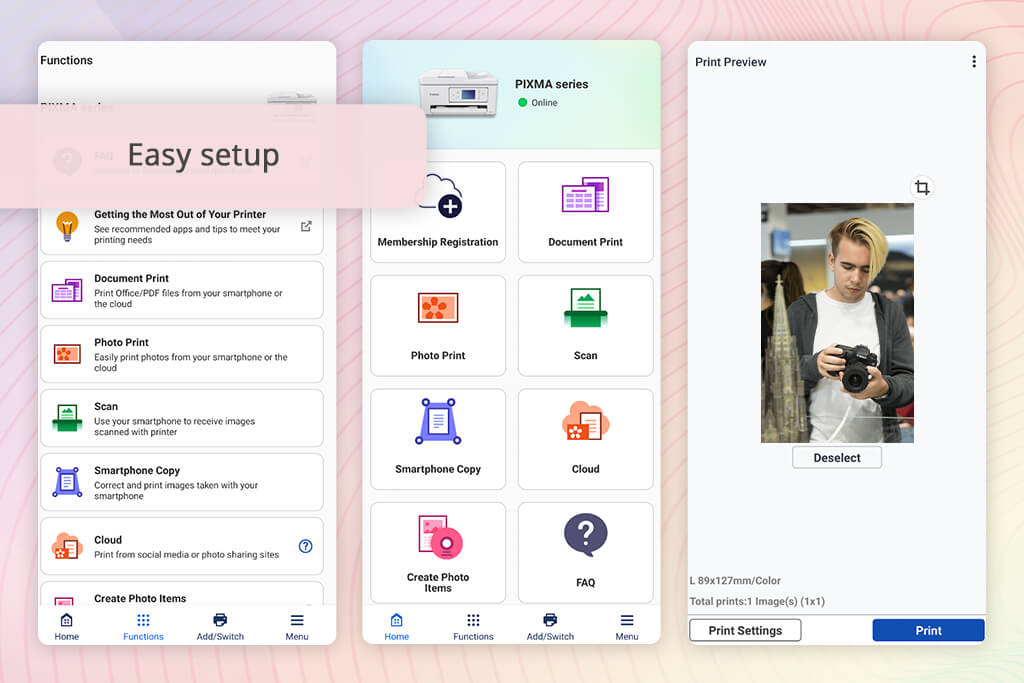Click the L 89x127mm/Color text
1024x683 pixels.
735,580
